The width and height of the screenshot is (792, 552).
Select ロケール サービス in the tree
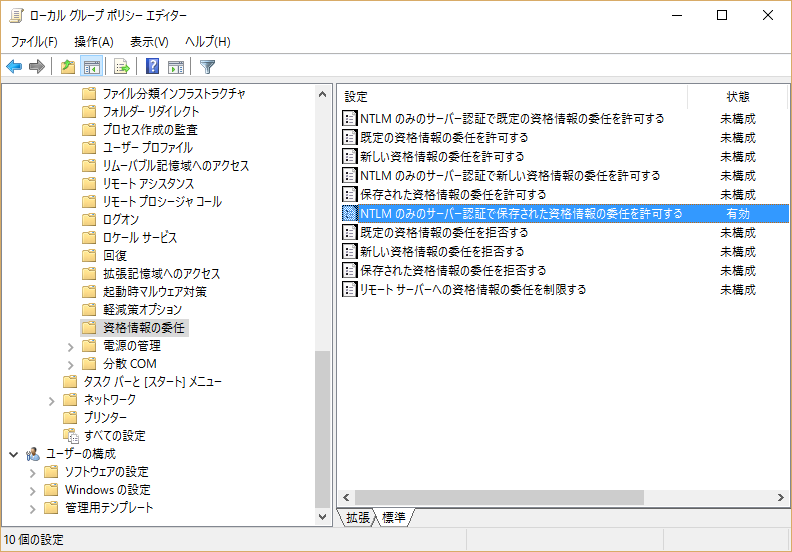pyautogui.click(x=140, y=237)
